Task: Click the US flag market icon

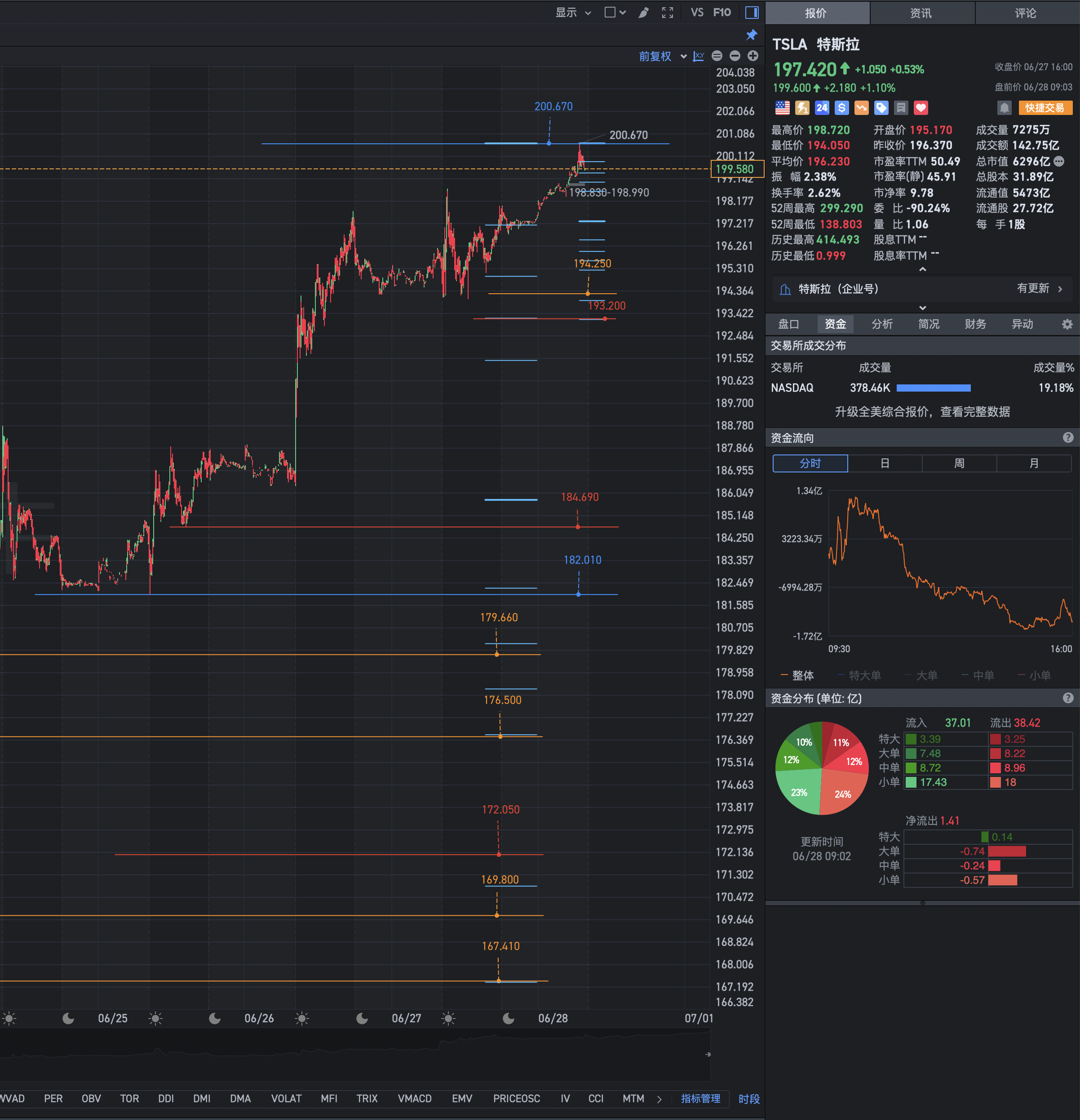Action: [782, 108]
